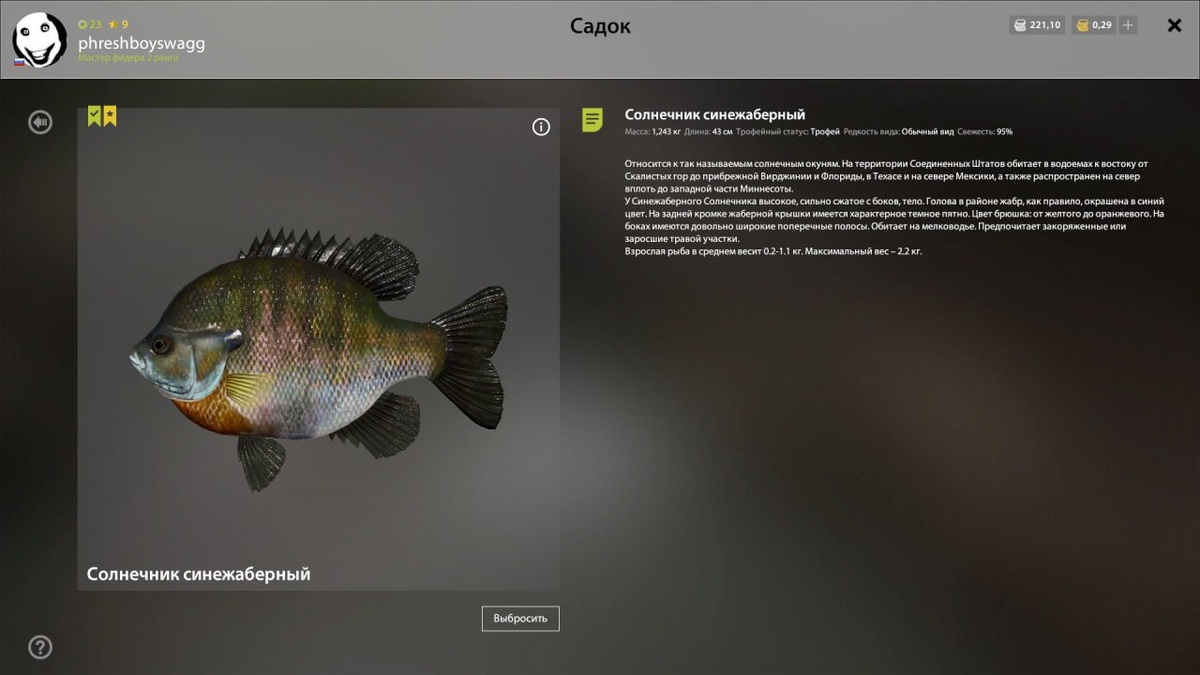The height and width of the screenshot is (675, 1200).
Task: Click the green description note icon
Action: (x=593, y=121)
